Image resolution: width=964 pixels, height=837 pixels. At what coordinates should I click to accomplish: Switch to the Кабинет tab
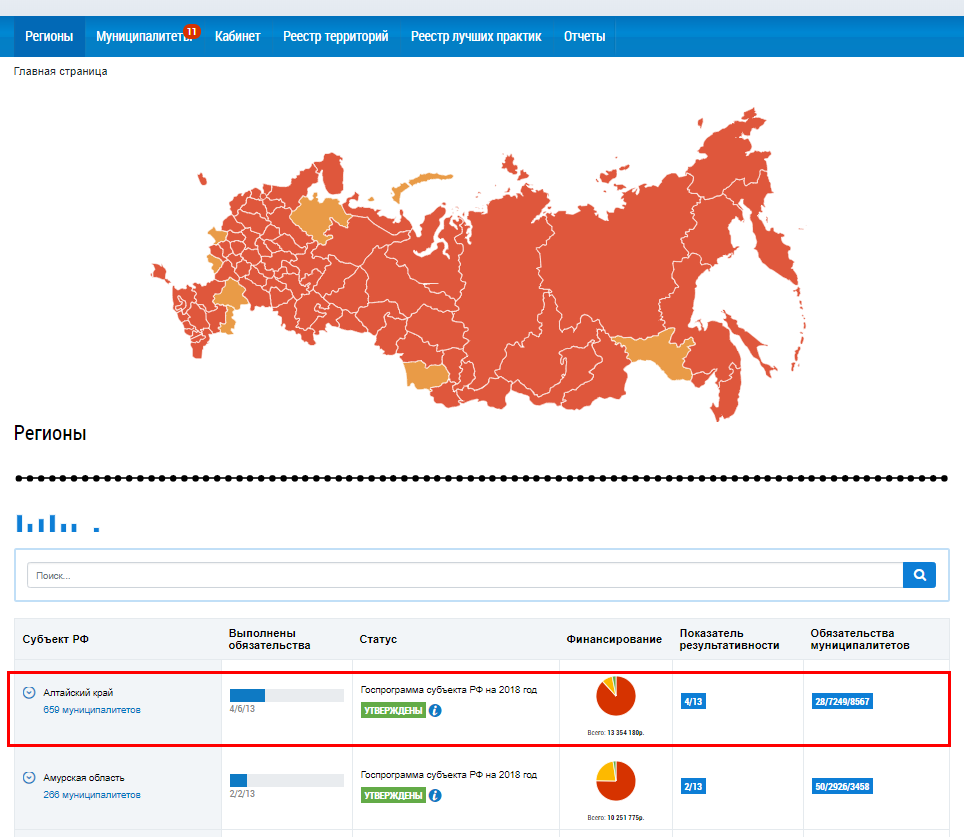tap(237, 37)
